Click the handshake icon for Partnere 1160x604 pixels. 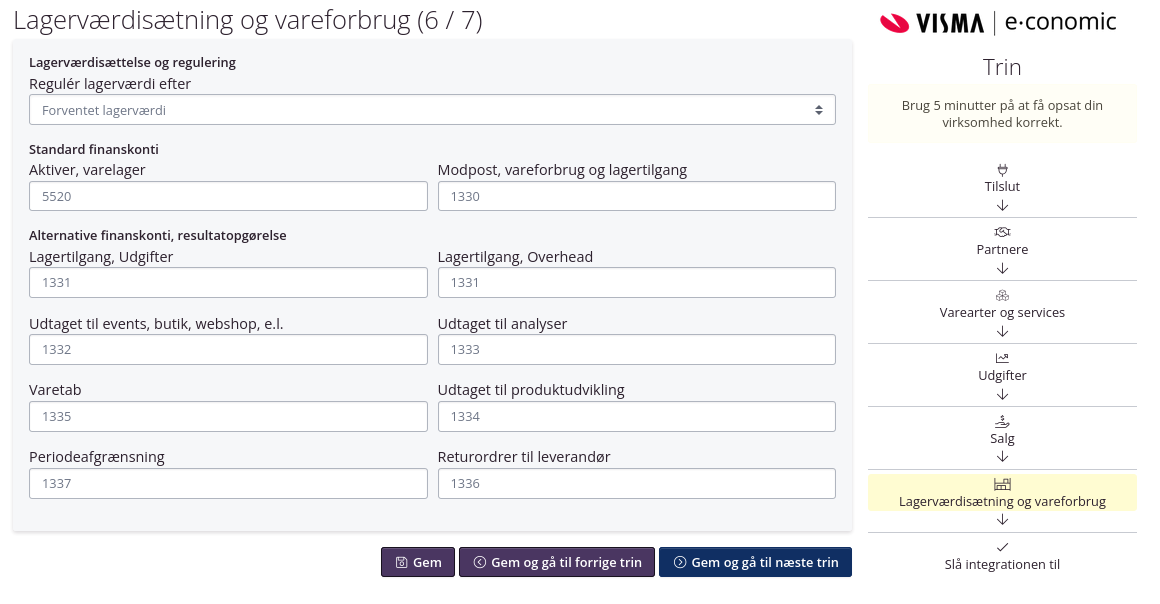pos(1002,232)
